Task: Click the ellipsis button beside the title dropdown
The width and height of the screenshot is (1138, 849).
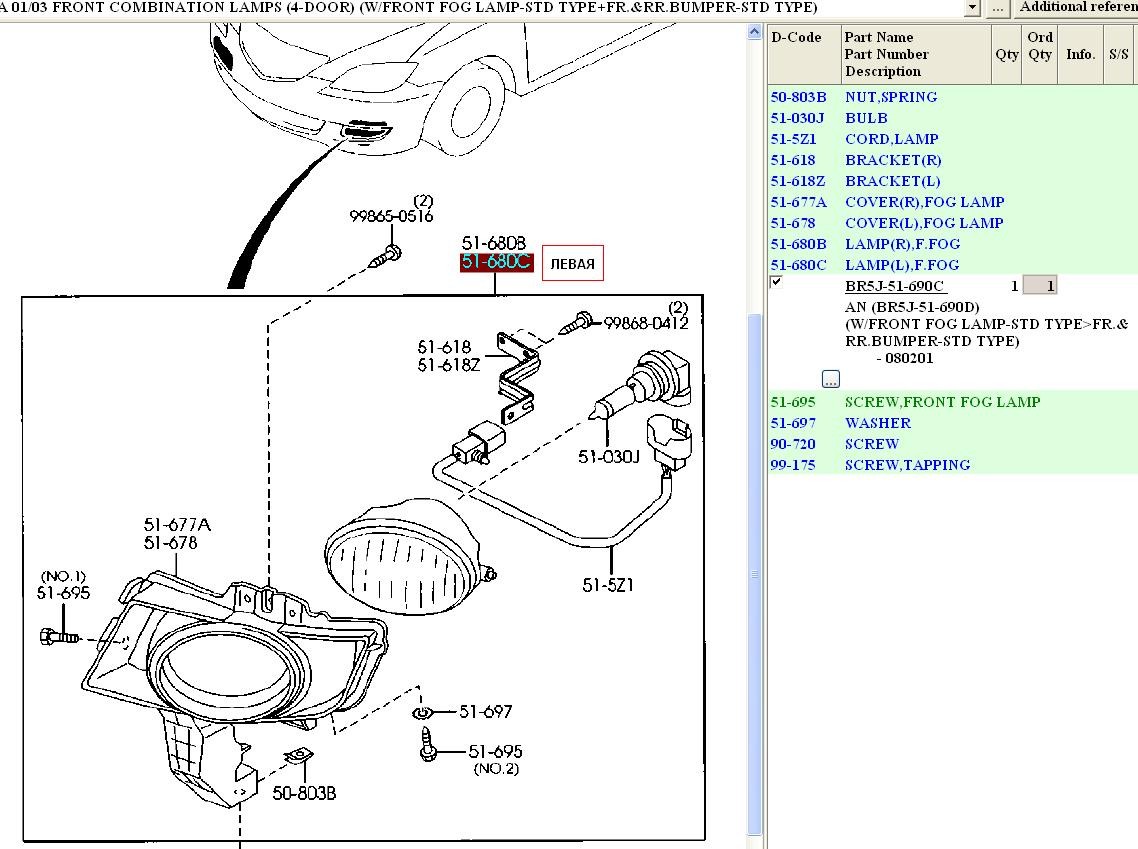Action: coord(998,8)
